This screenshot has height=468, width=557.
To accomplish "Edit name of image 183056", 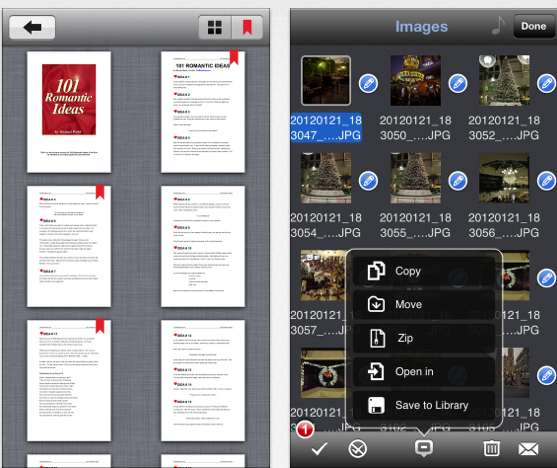I will click(547, 181).
